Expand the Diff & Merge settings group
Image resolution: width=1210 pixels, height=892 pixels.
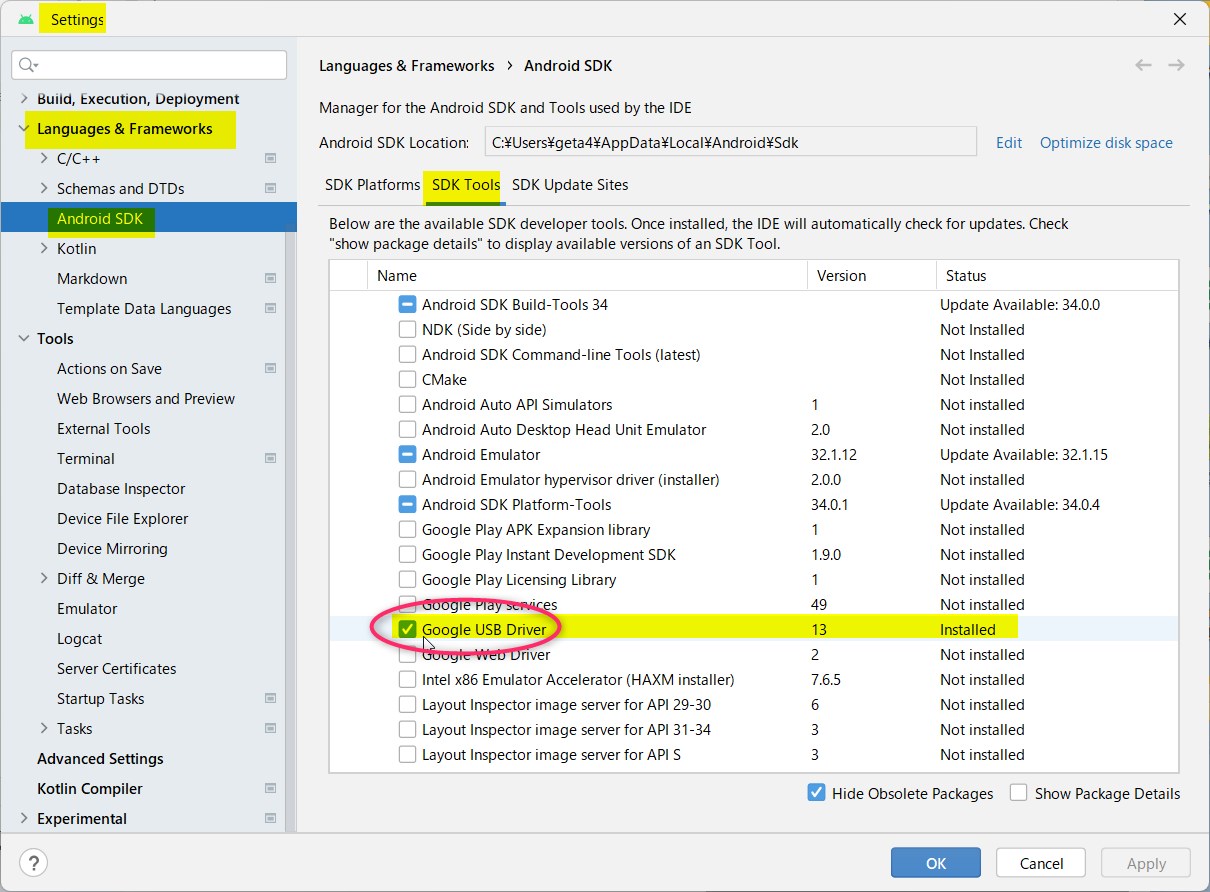click(x=44, y=578)
